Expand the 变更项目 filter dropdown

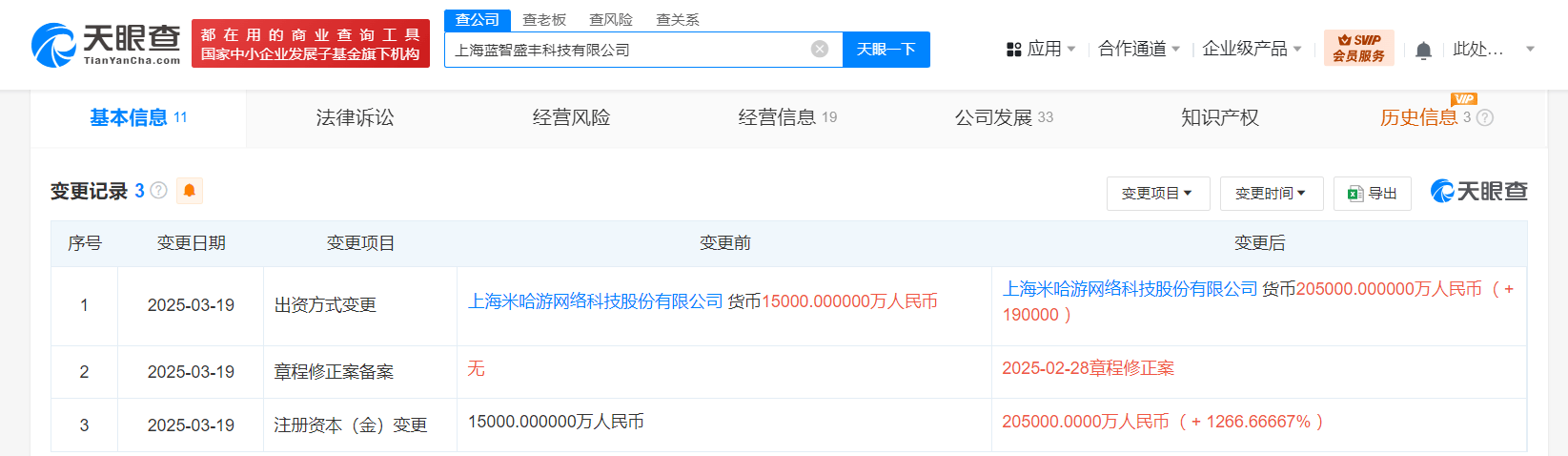coord(1158,193)
